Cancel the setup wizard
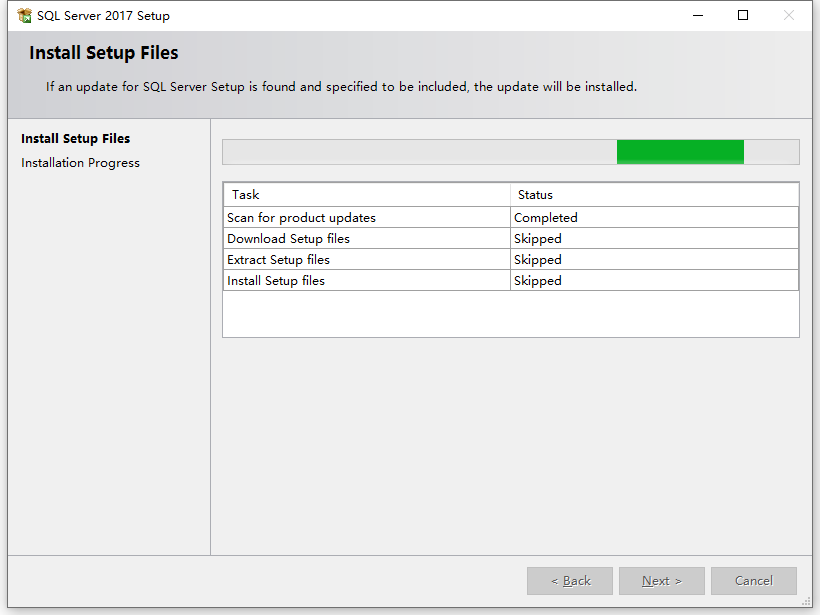 coord(754,580)
